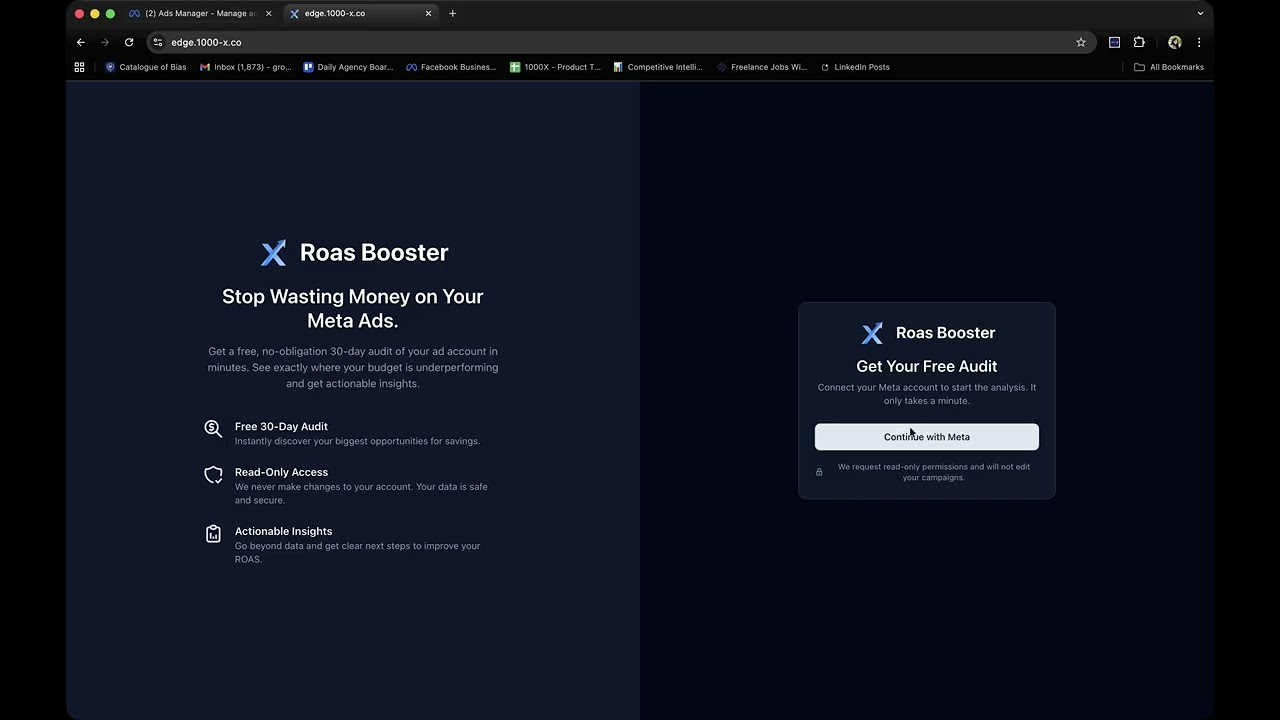Click the Roas Booster logo in audit card
The width and height of the screenshot is (1280, 720).
872,333
